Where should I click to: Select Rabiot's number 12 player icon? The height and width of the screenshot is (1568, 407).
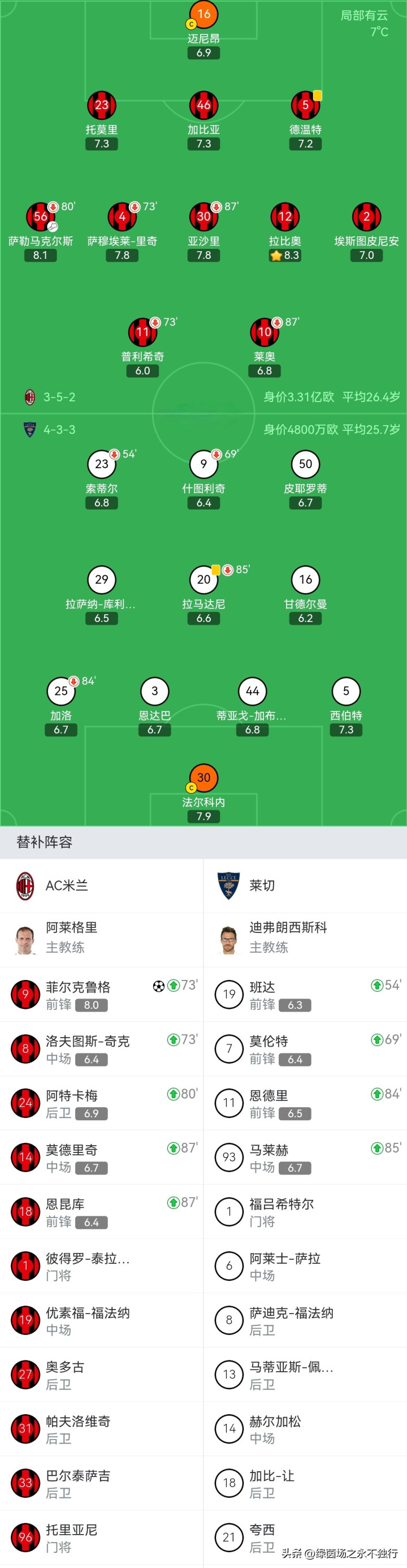[x=285, y=217]
